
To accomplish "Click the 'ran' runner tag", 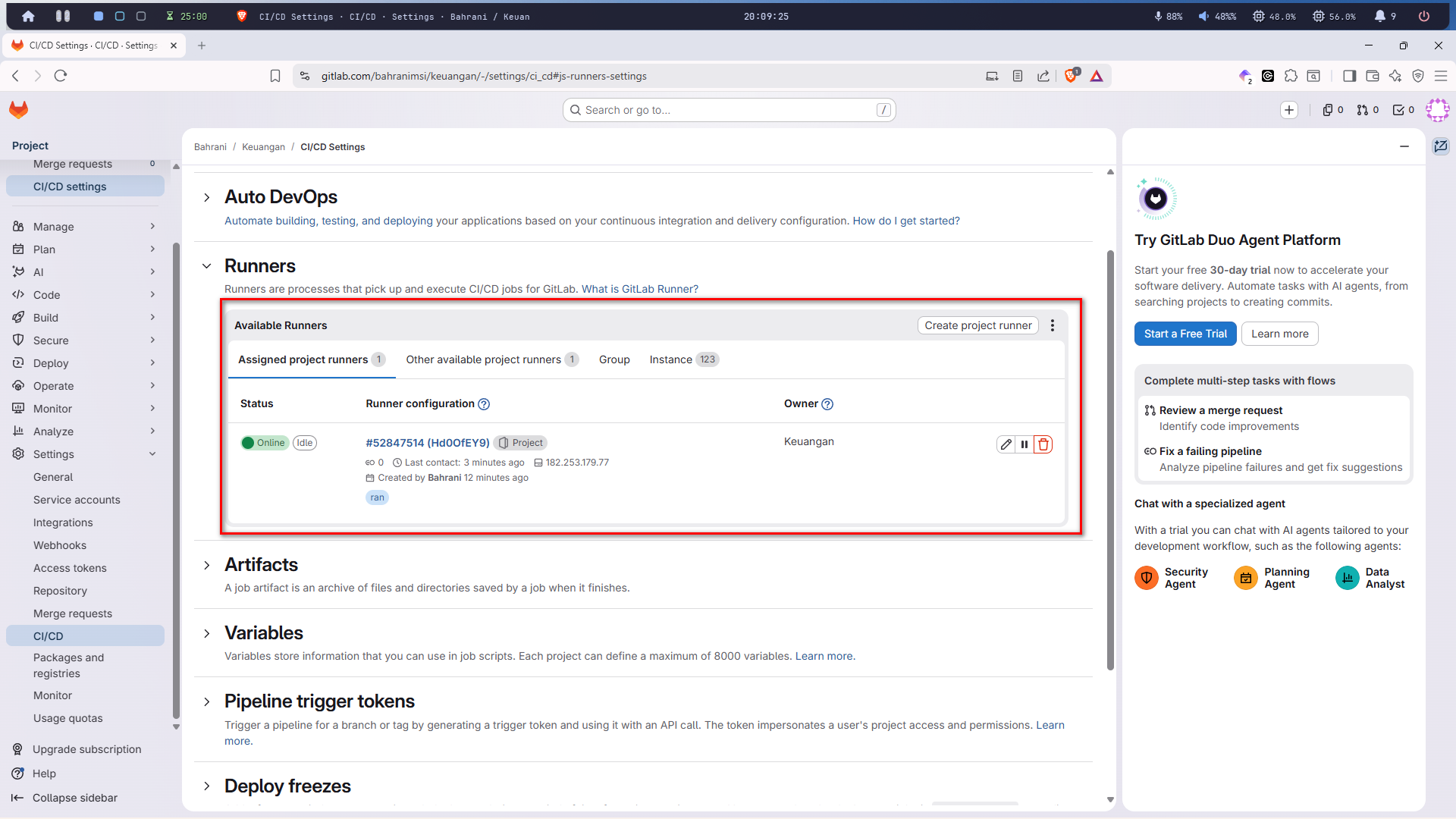I will click(377, 497).
